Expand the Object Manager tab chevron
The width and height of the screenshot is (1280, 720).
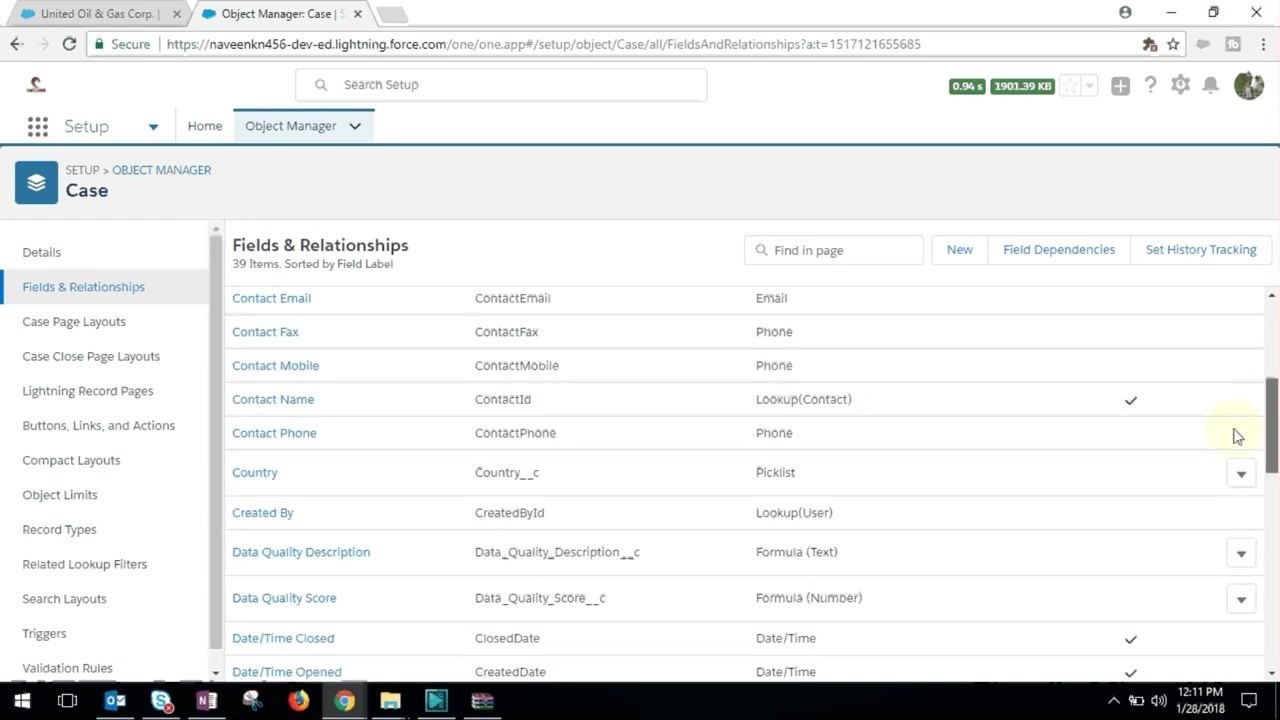[x=355, y=126]
